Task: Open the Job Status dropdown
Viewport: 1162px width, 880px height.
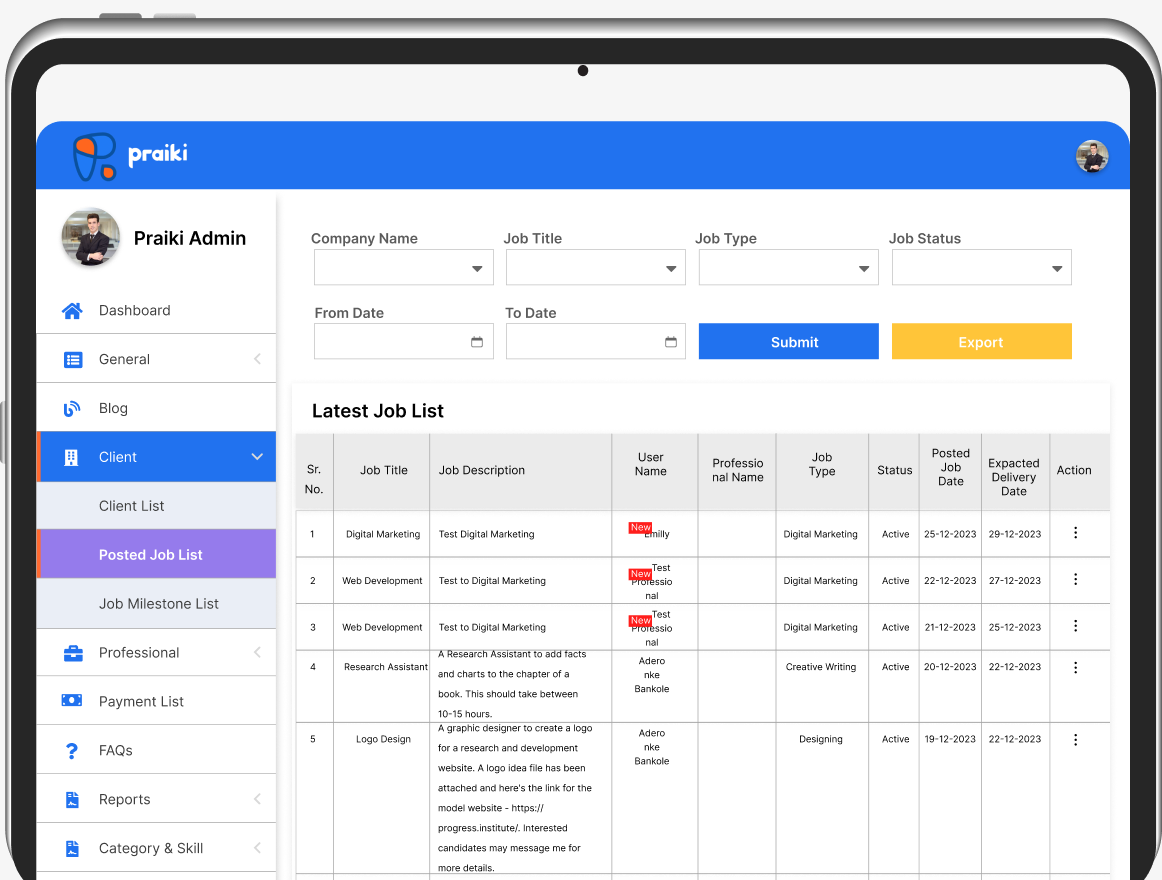Action: [982, 268]
